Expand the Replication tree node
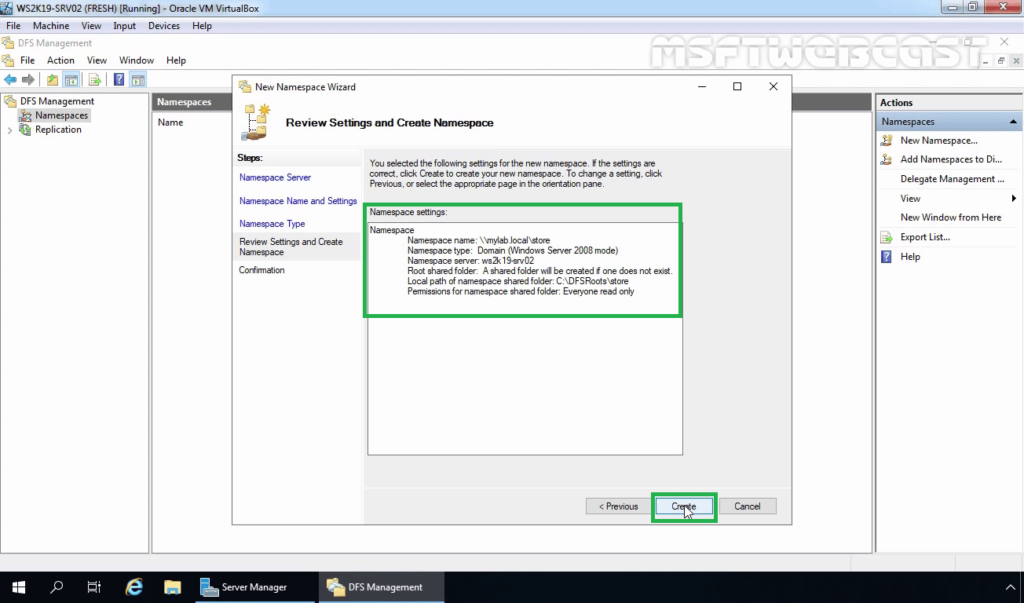The image size is (1024, 603). coord(10,130)
